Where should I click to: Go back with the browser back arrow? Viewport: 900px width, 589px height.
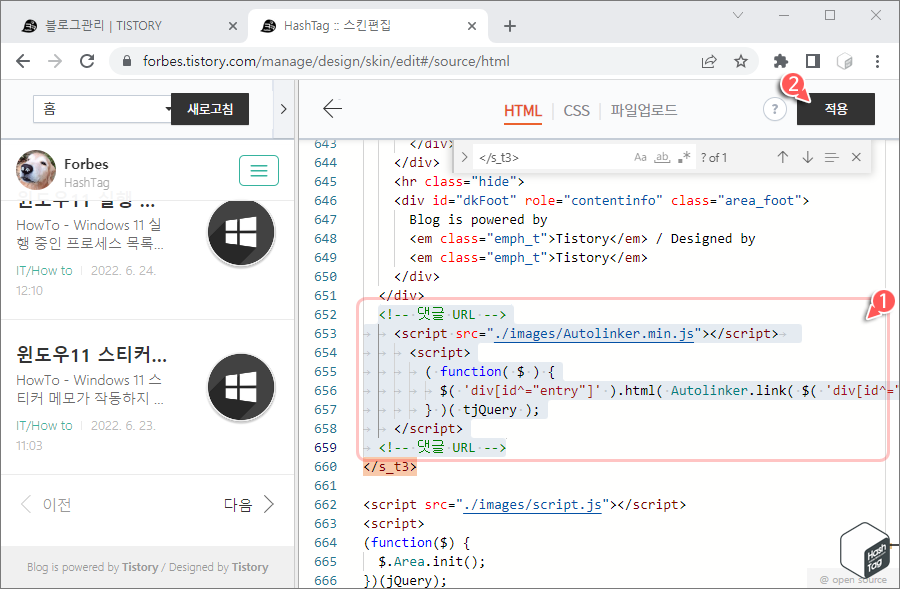point(23,61)
